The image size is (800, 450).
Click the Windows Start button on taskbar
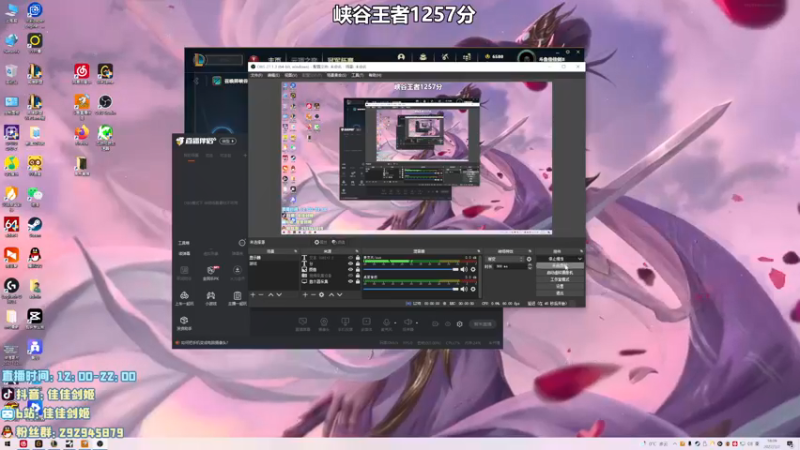pyautogui.click(x=7, y=444)
